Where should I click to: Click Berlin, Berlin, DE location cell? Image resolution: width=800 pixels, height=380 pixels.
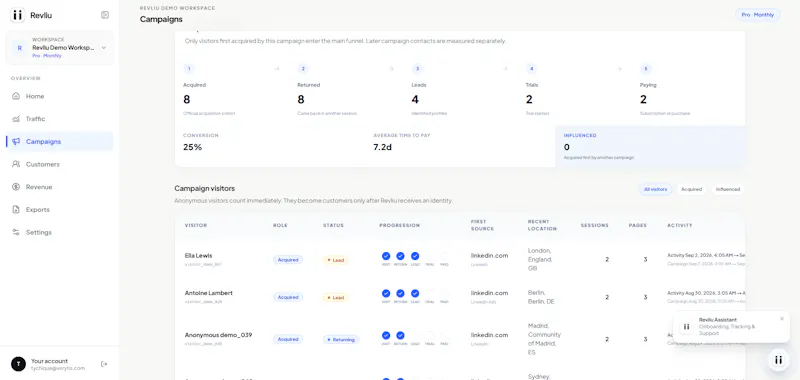[541, 297]
